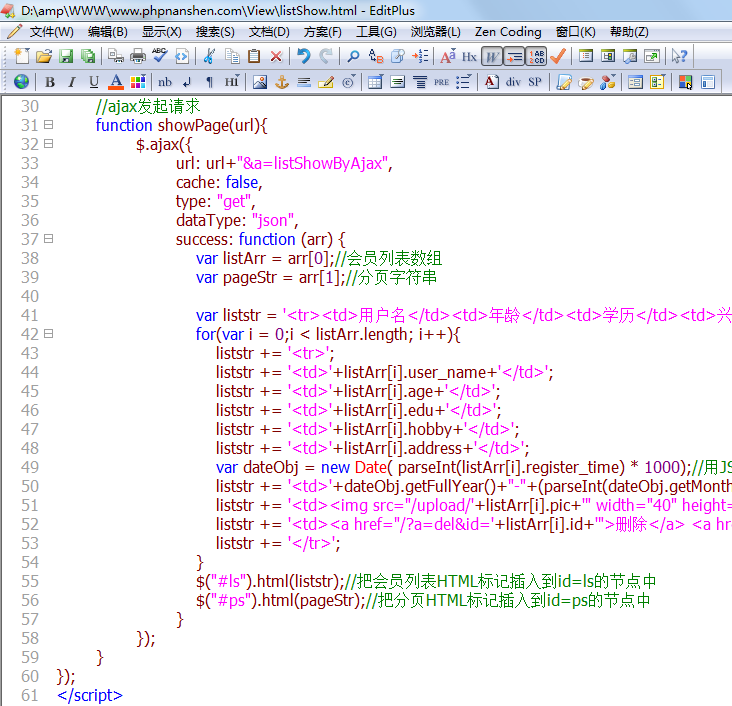Open the 工具(G) menu

(376, 32)
